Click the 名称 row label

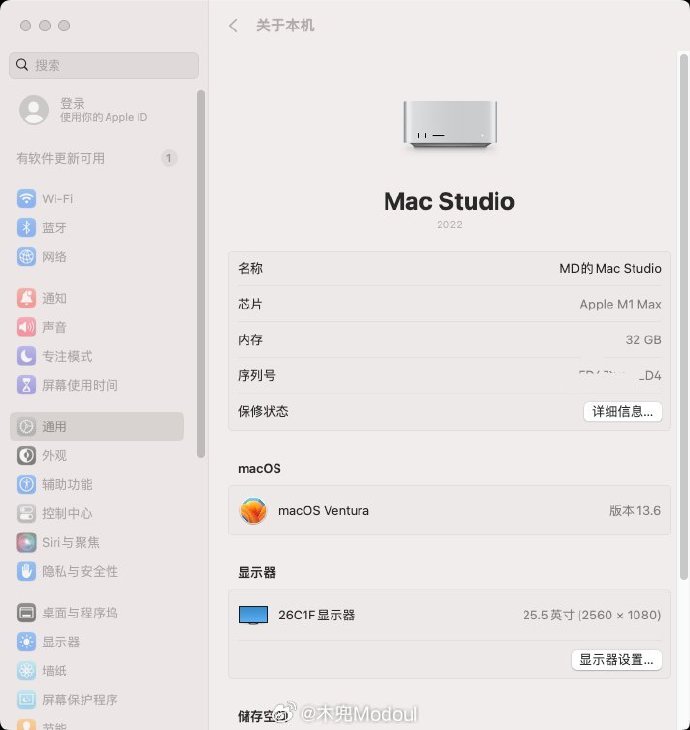250,268
